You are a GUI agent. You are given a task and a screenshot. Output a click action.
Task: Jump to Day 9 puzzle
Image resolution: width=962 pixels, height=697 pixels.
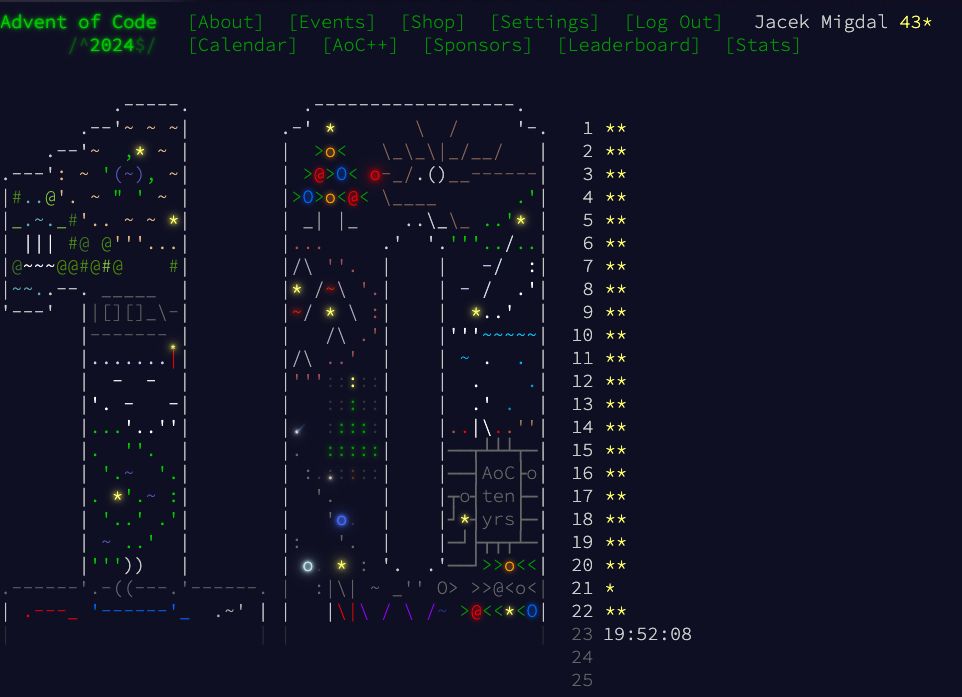coord(604,312)
